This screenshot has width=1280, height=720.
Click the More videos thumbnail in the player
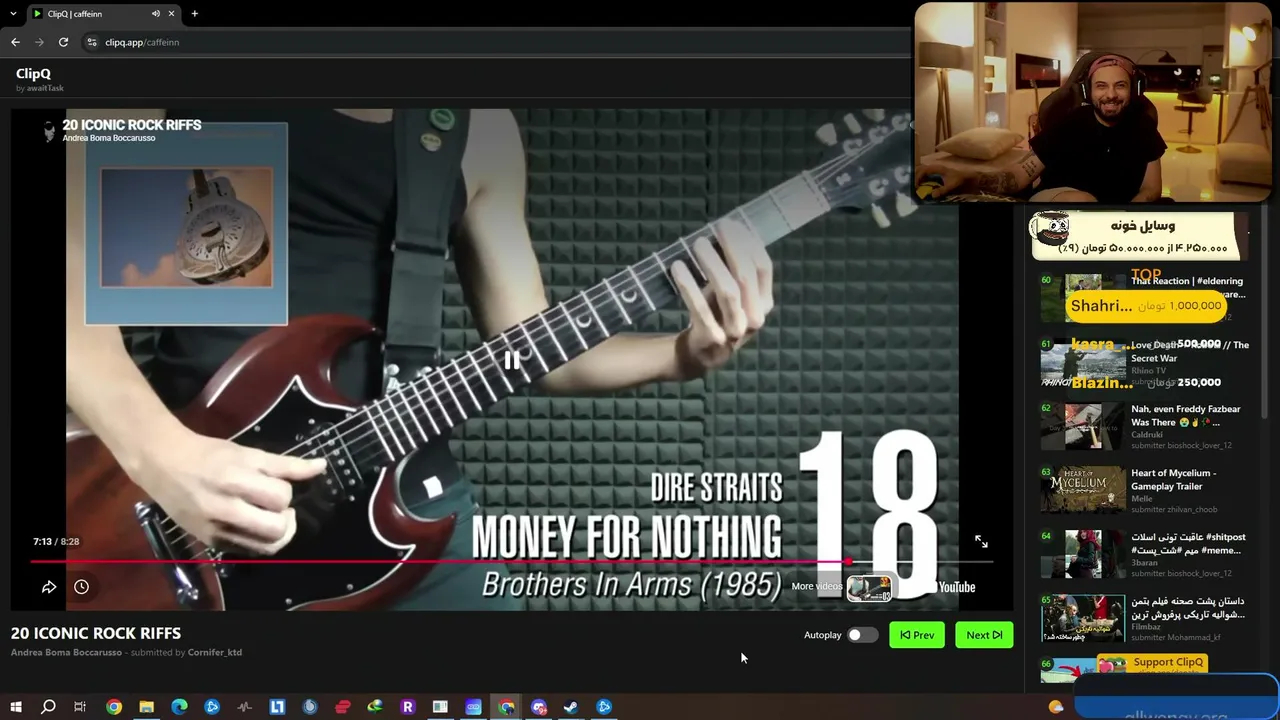pos(869,588)
